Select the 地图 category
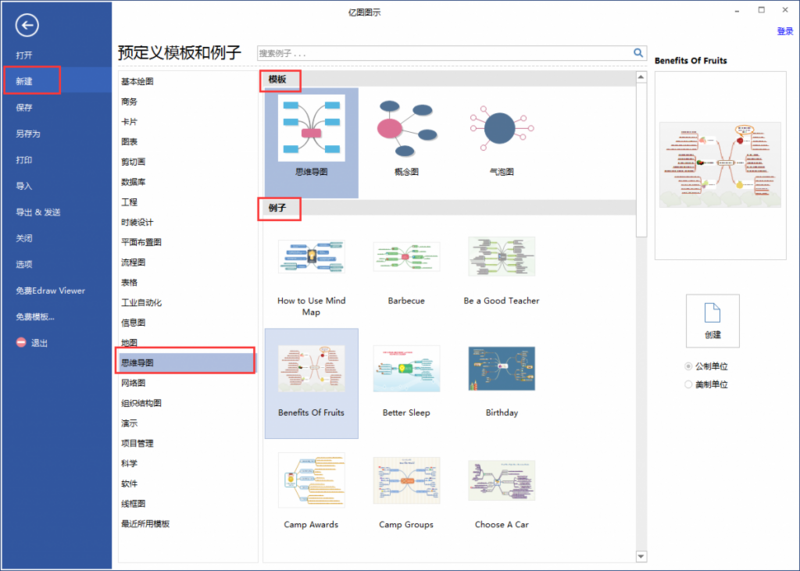800x571 pixels. pos(129,342)
